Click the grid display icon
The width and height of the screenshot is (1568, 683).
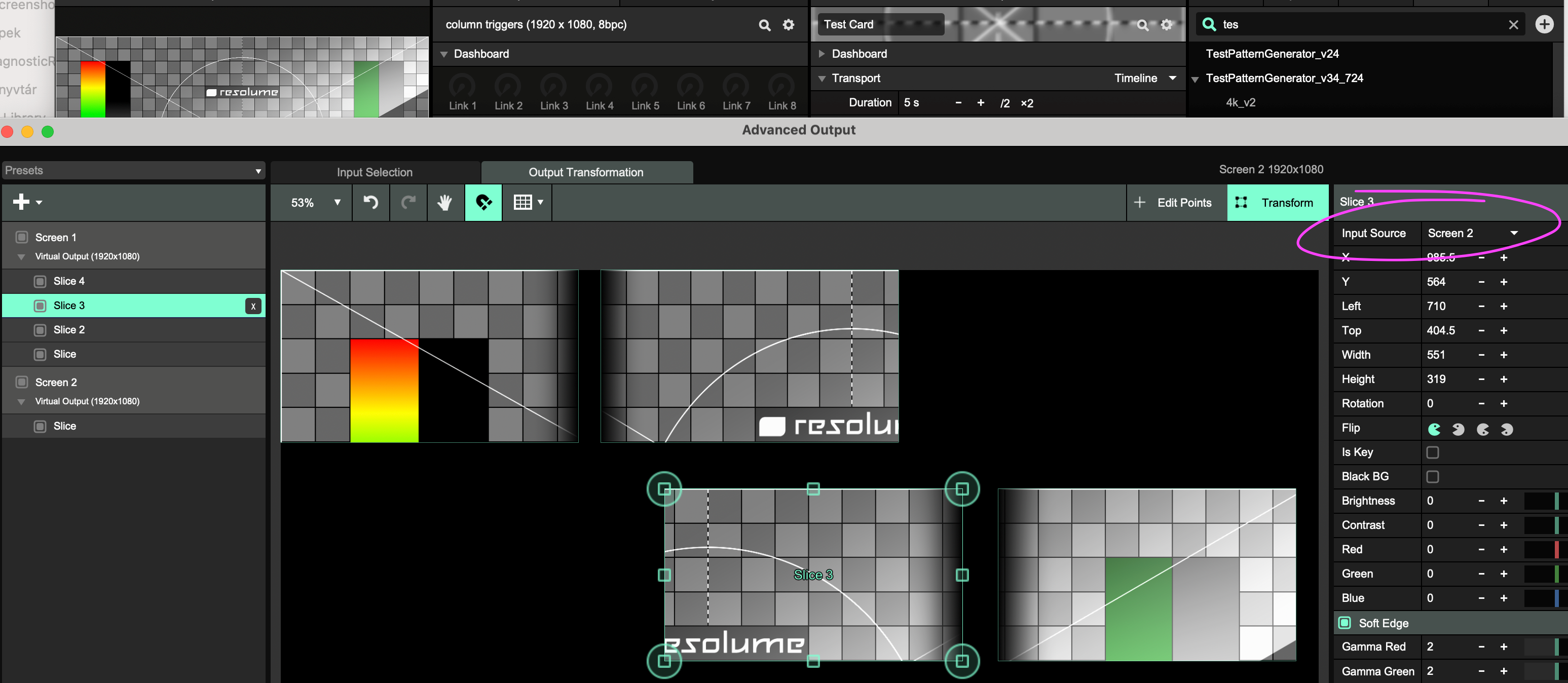(523, 202)
